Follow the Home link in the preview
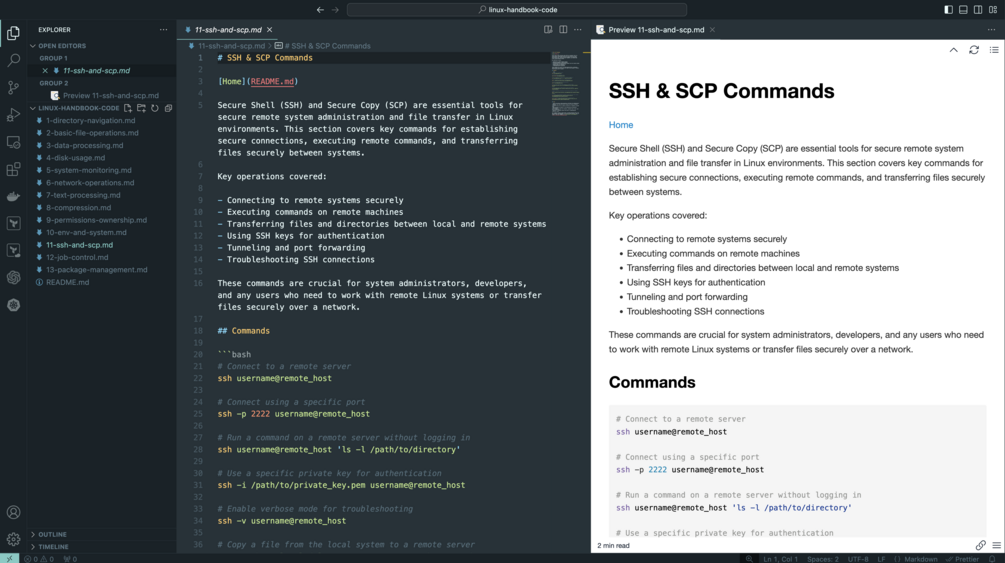 [x=620, y=125]
